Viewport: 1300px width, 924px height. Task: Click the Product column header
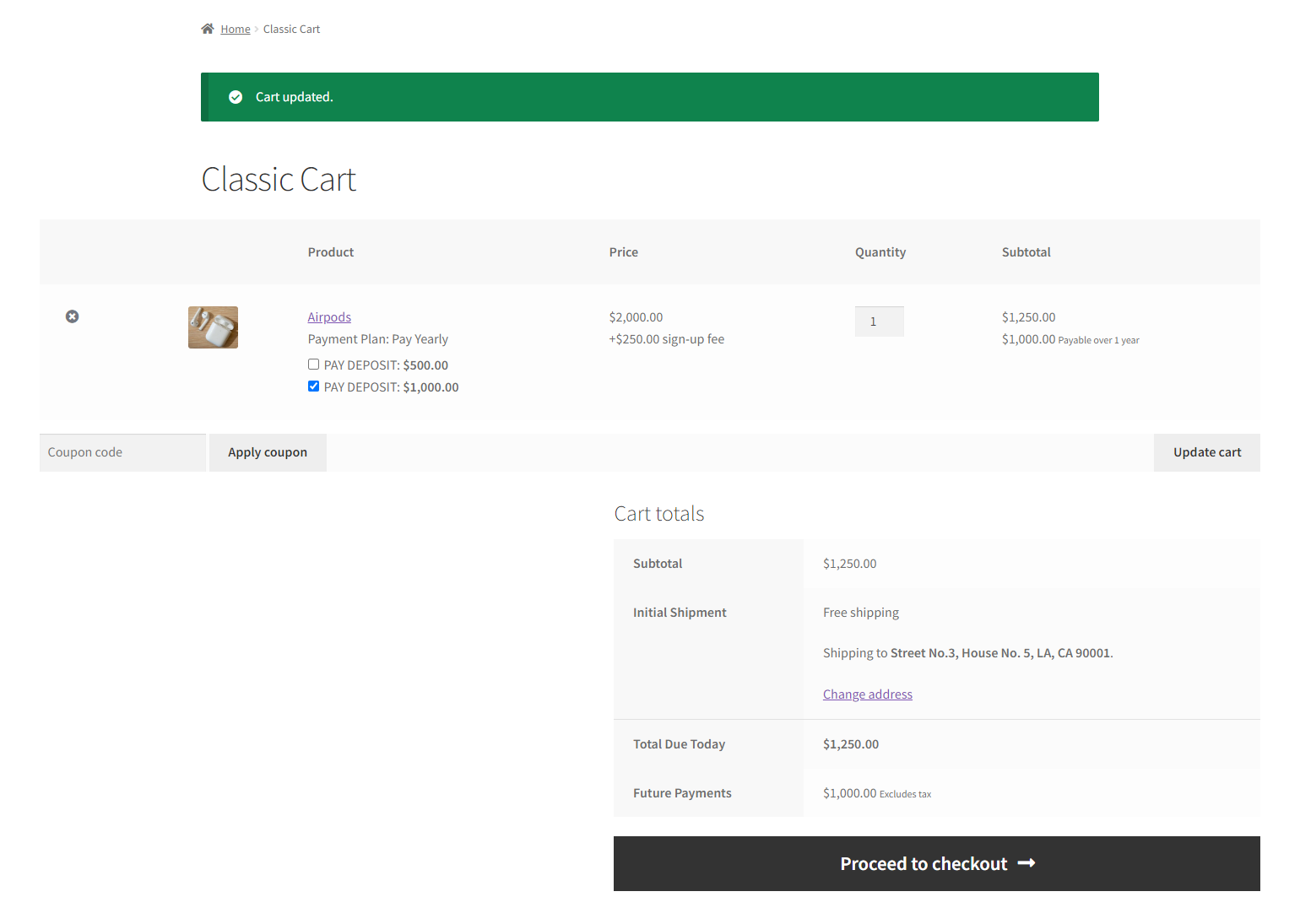[x=331, y=252]
